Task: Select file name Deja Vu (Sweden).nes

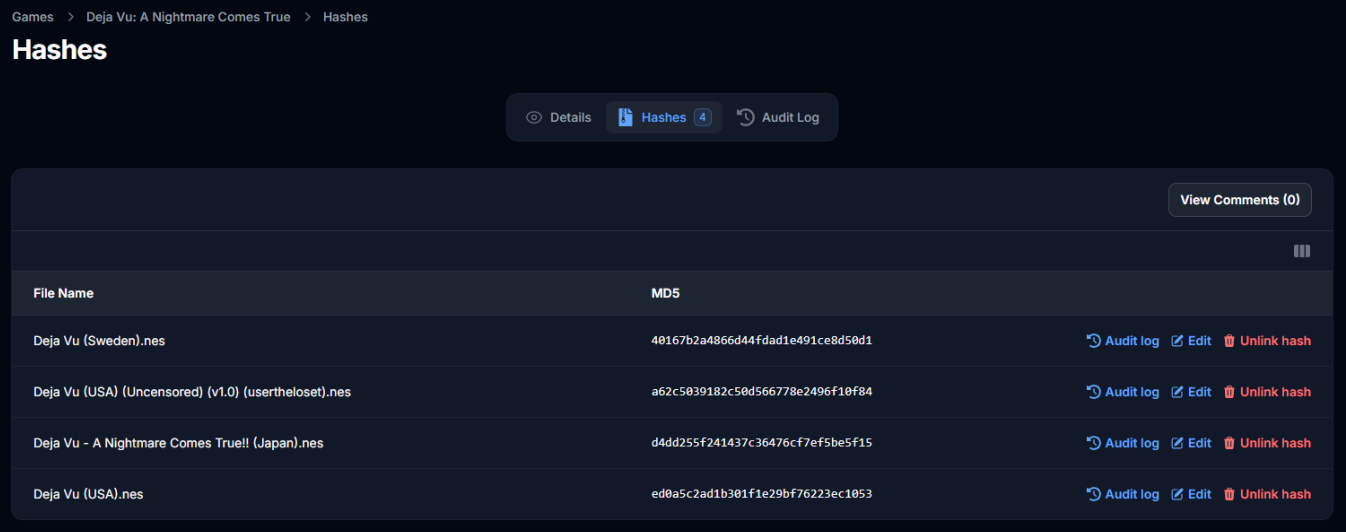Action: point(99,341)
